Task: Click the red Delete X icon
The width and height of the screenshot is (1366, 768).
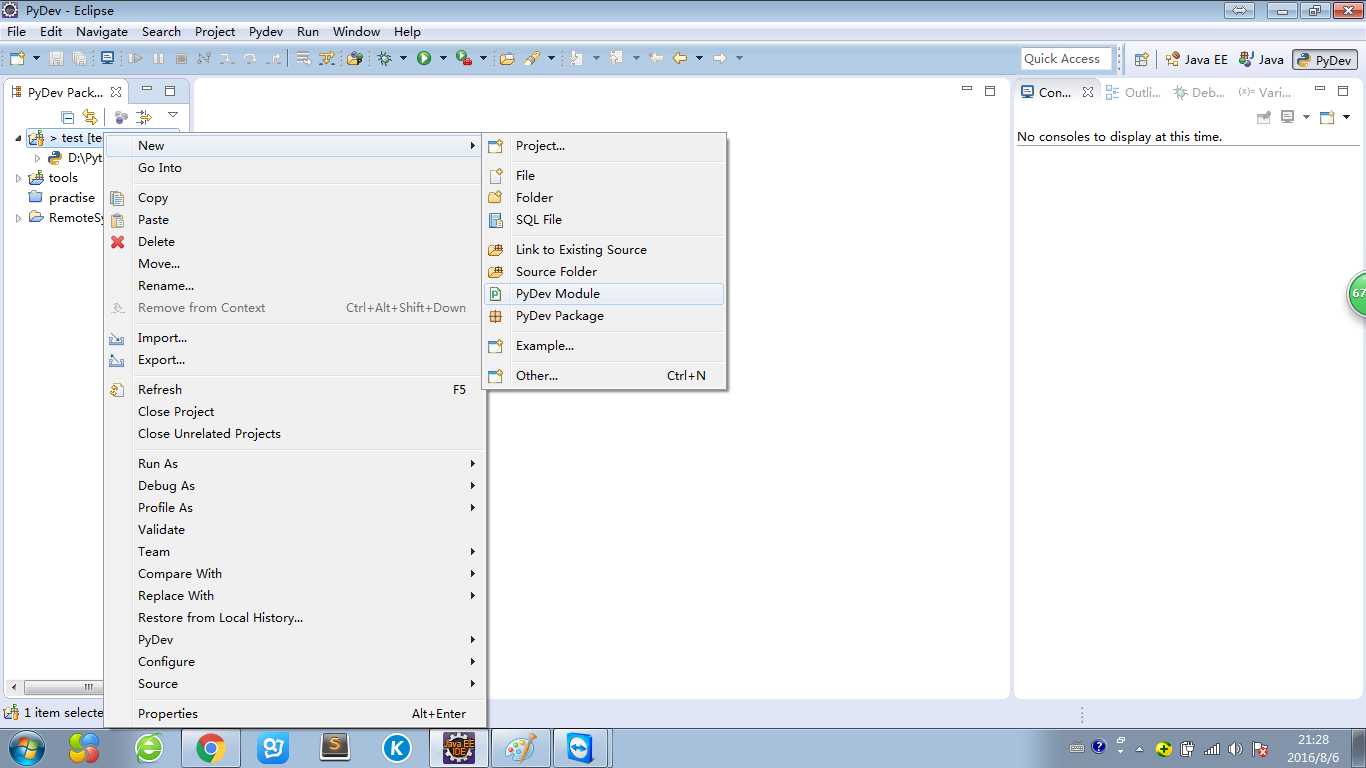Action: (x=117, y=242)
